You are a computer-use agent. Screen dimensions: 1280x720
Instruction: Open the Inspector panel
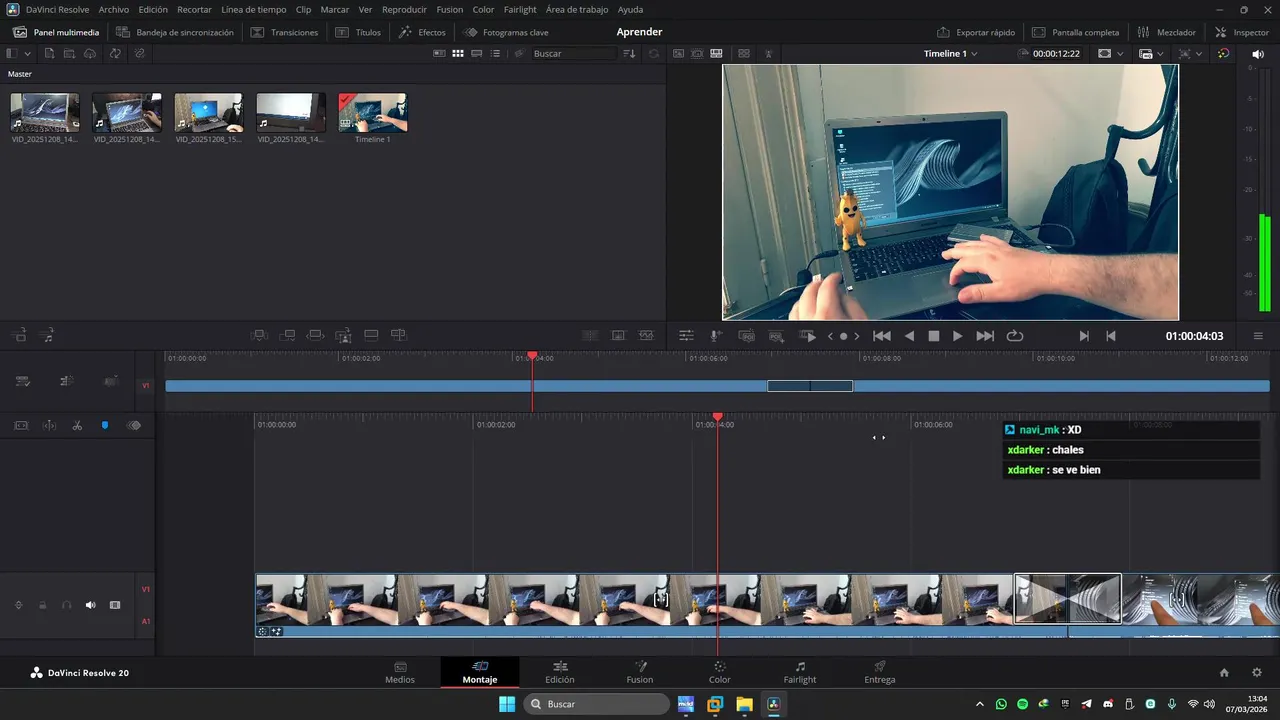point(1241,32)
